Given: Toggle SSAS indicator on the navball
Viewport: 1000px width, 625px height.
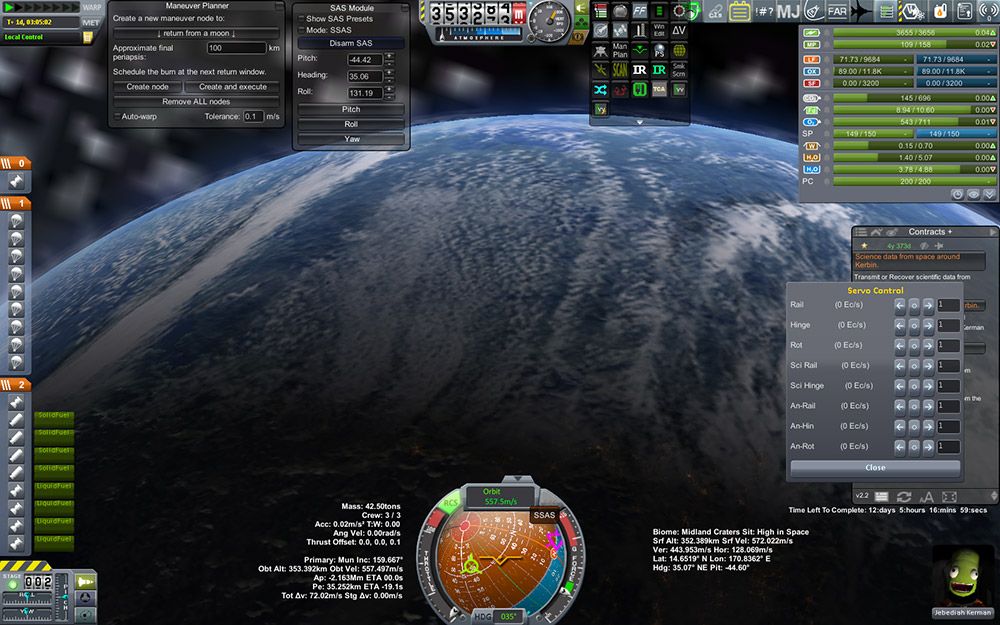Looking at the screenshot, I should tap(544, 515).
